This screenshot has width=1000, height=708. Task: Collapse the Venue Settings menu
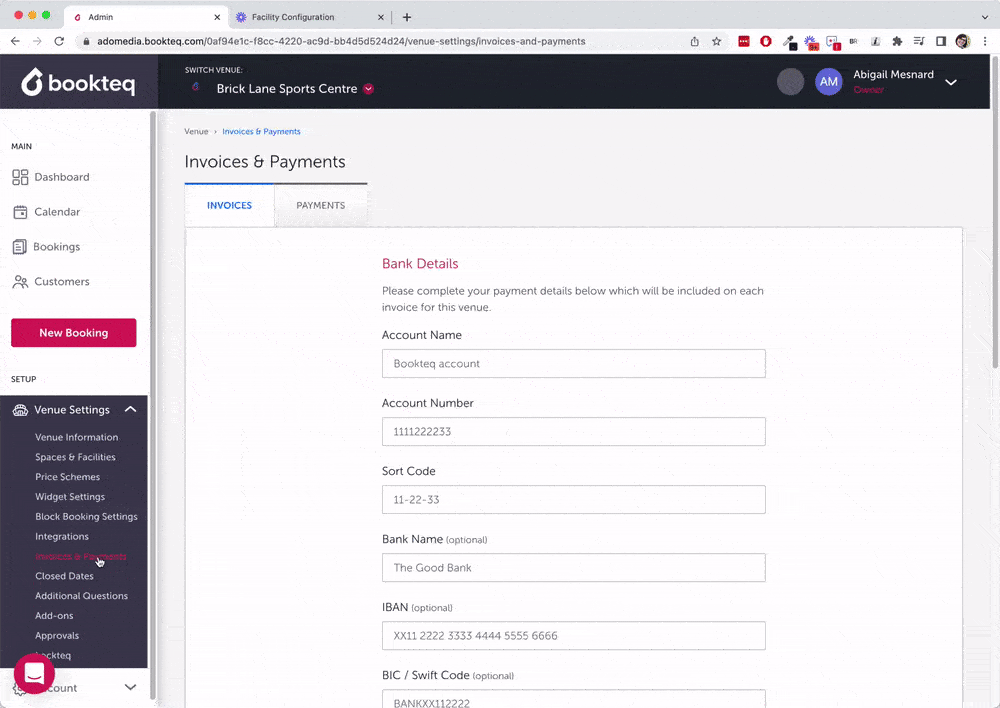coord(130,409)
